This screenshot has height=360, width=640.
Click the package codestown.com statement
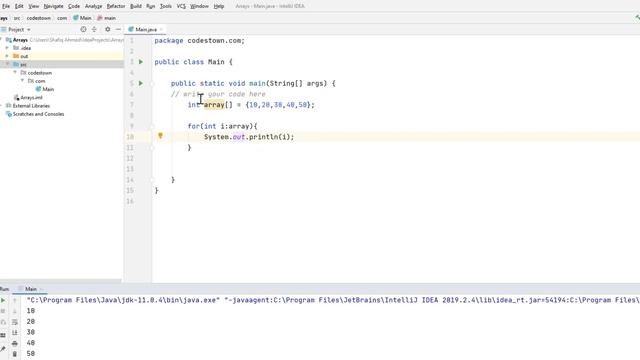(200, 40)
